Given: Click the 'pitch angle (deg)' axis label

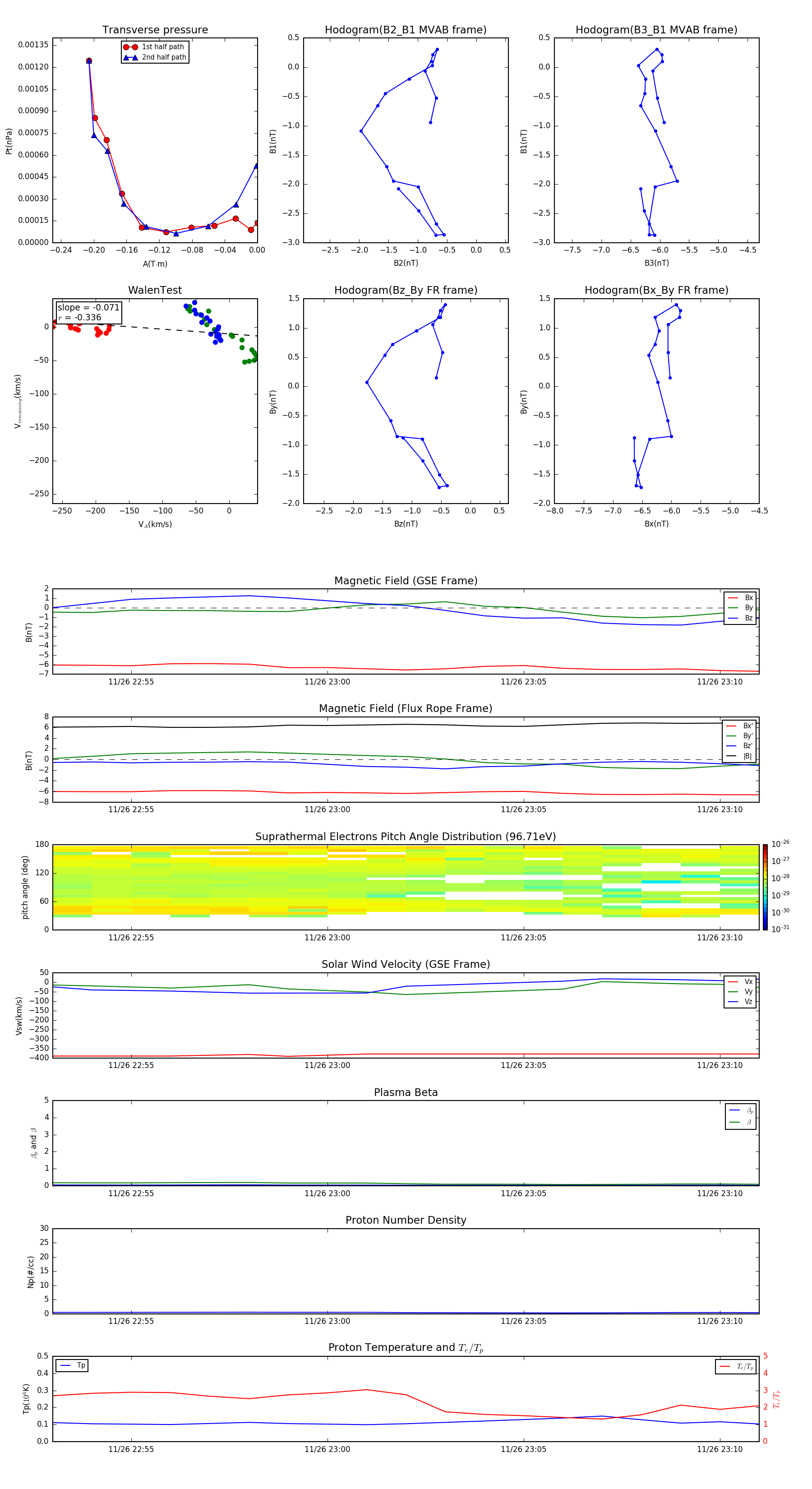Looking at the screenshot, I should [x=25, y=887].
